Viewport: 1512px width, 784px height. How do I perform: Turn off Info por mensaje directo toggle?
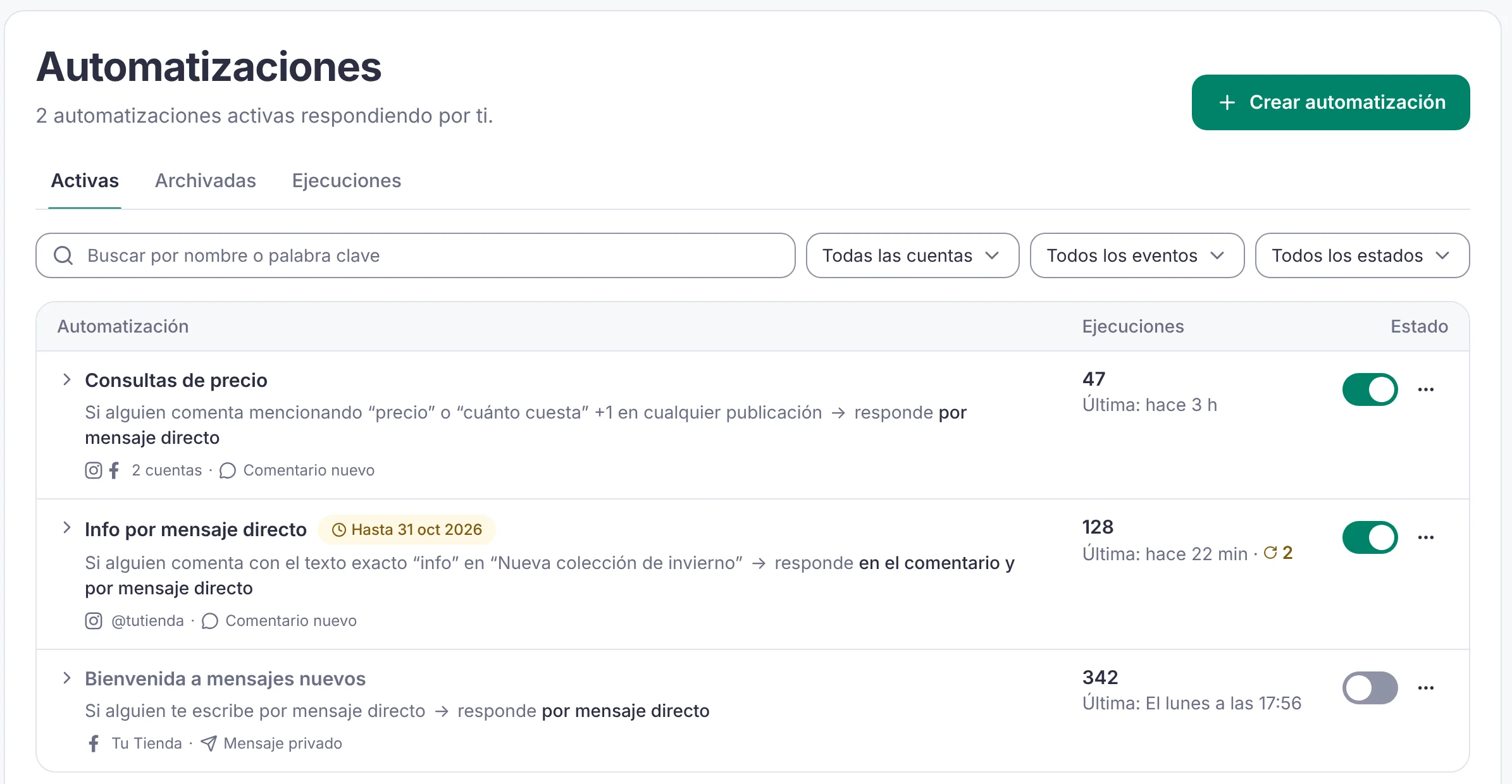(x=1370, y=537)
